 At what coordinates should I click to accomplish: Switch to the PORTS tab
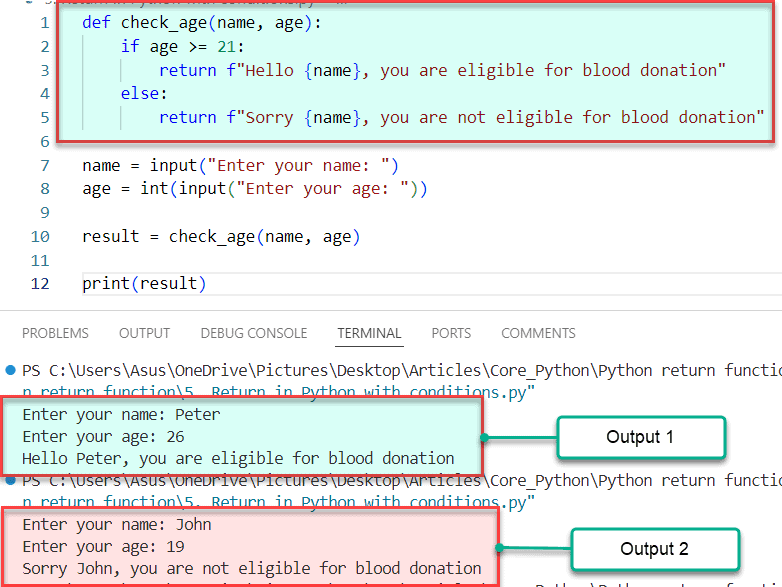451,333
